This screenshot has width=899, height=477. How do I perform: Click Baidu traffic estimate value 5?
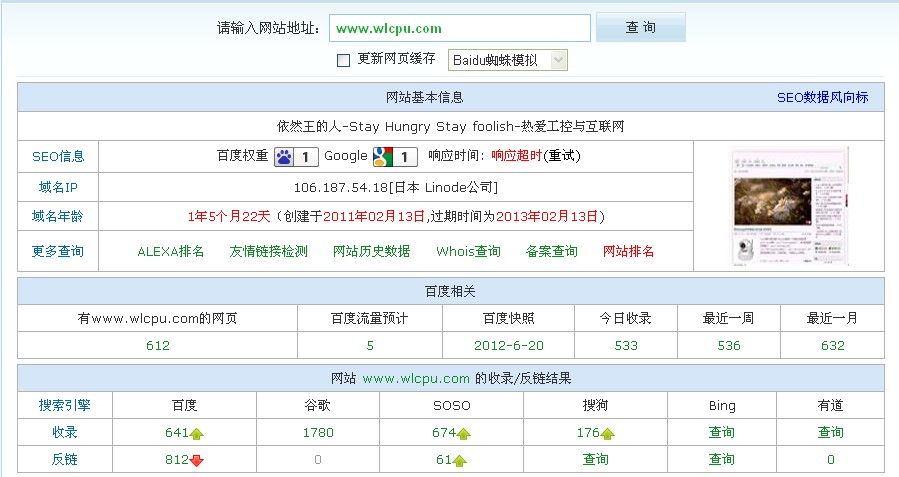pos(370,346)
